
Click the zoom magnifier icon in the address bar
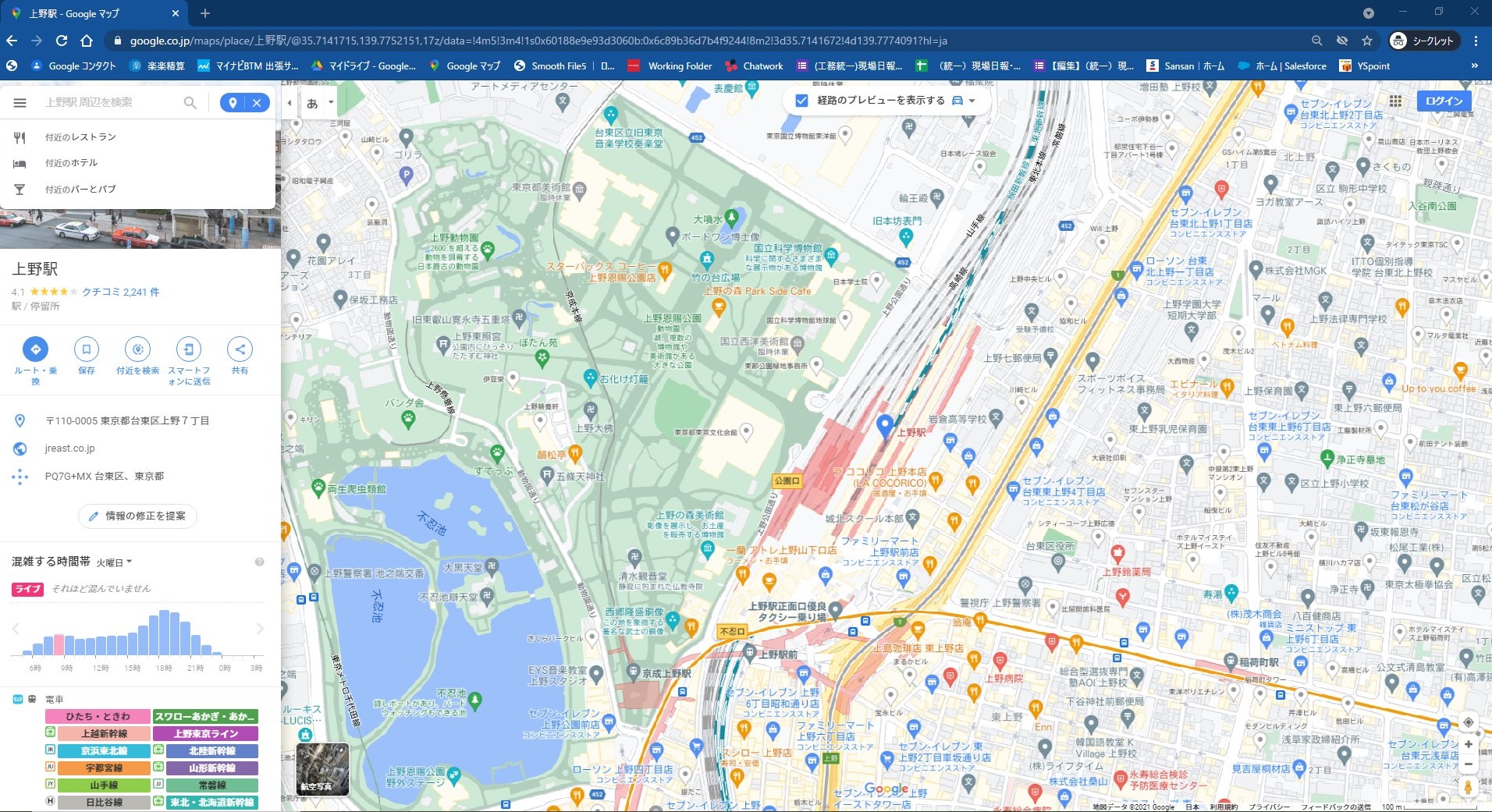click(1317, 41)
